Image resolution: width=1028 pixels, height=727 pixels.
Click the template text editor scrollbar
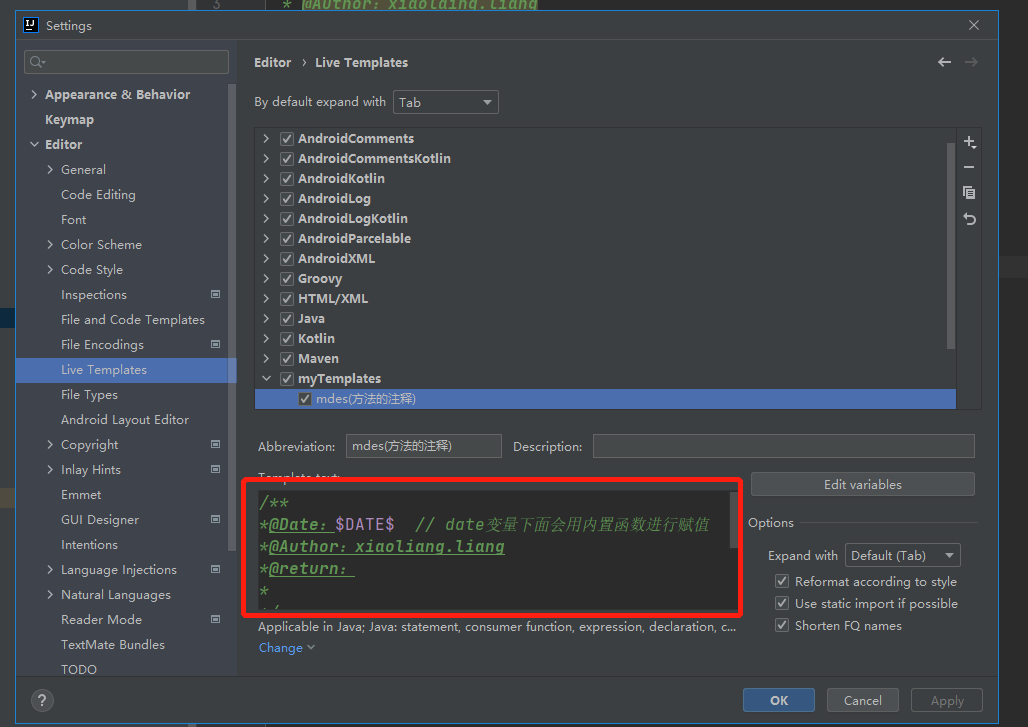pyautogui.click(x=734, y=520)
